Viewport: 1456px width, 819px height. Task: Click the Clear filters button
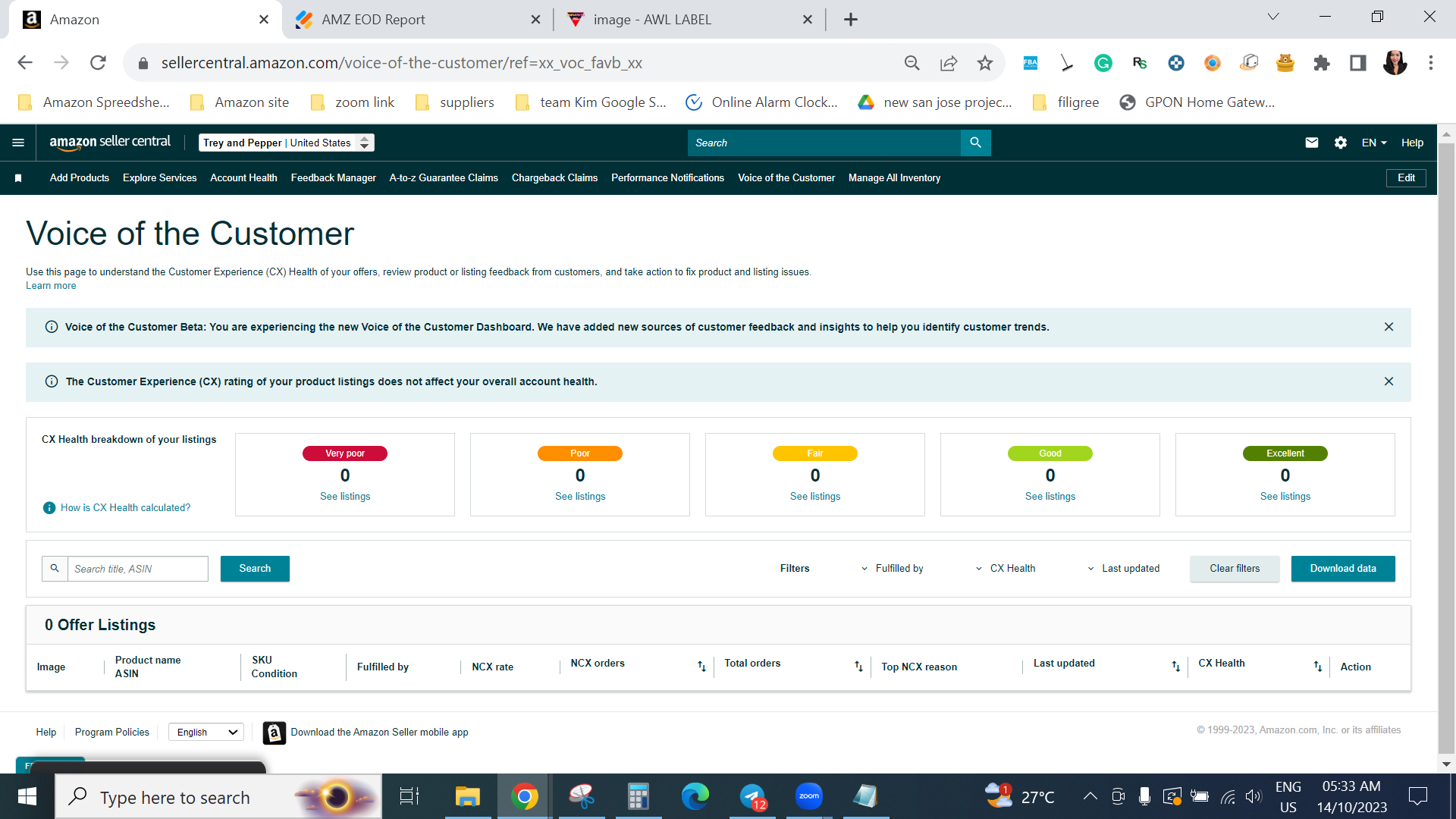(x=1235, y=569)
